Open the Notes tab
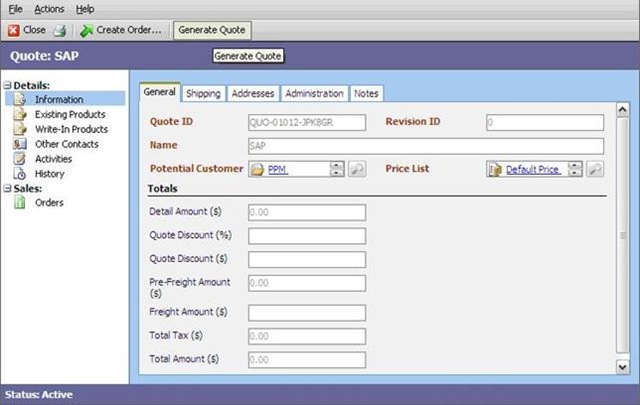This screenshot has height=405, width=640. point(366,93)
